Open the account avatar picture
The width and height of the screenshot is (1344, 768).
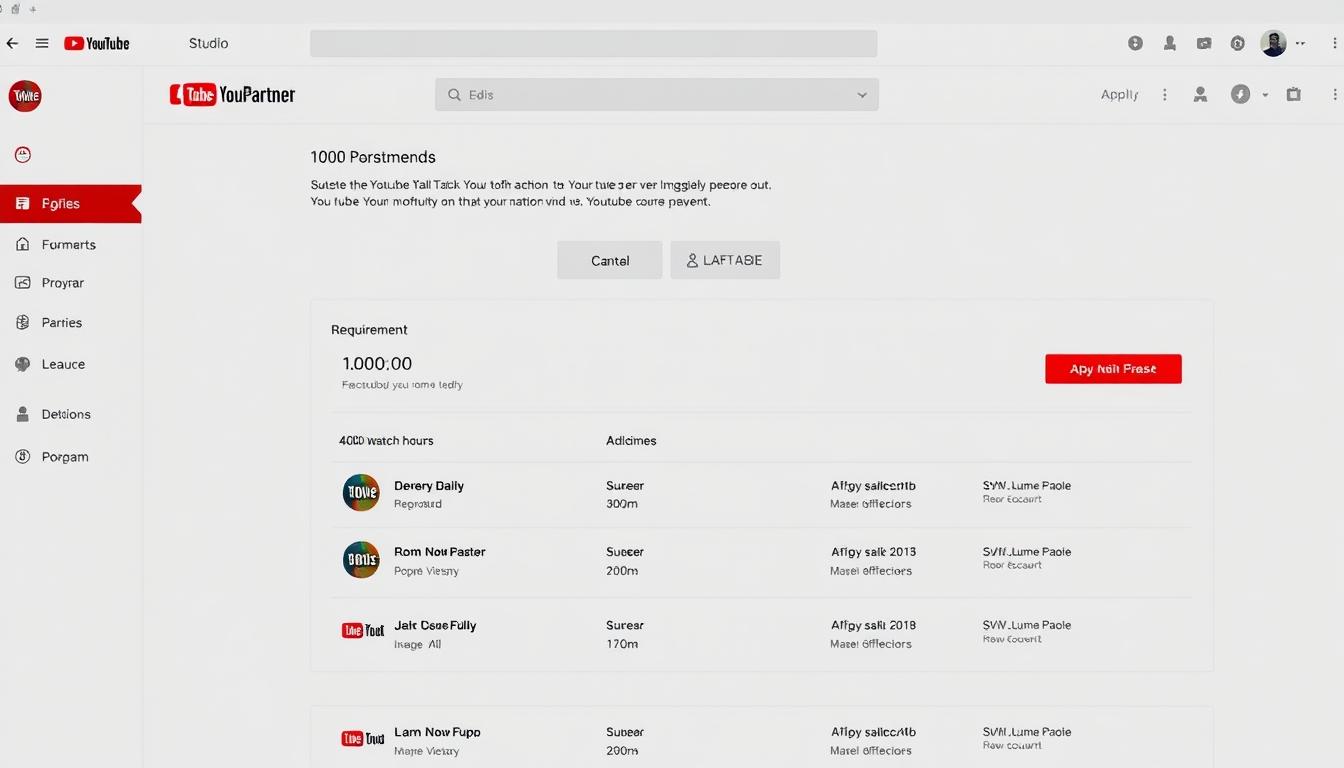click(1273, 43)
